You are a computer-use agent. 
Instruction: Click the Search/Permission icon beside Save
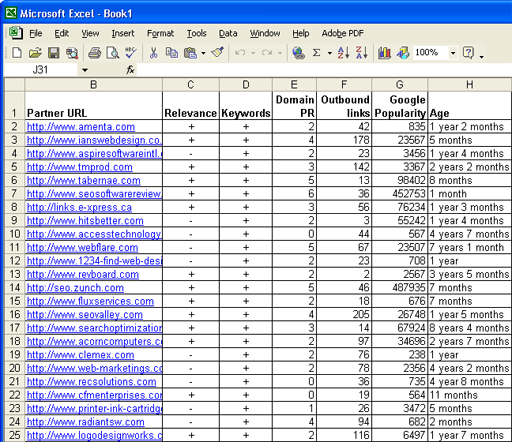pos(72,53)
